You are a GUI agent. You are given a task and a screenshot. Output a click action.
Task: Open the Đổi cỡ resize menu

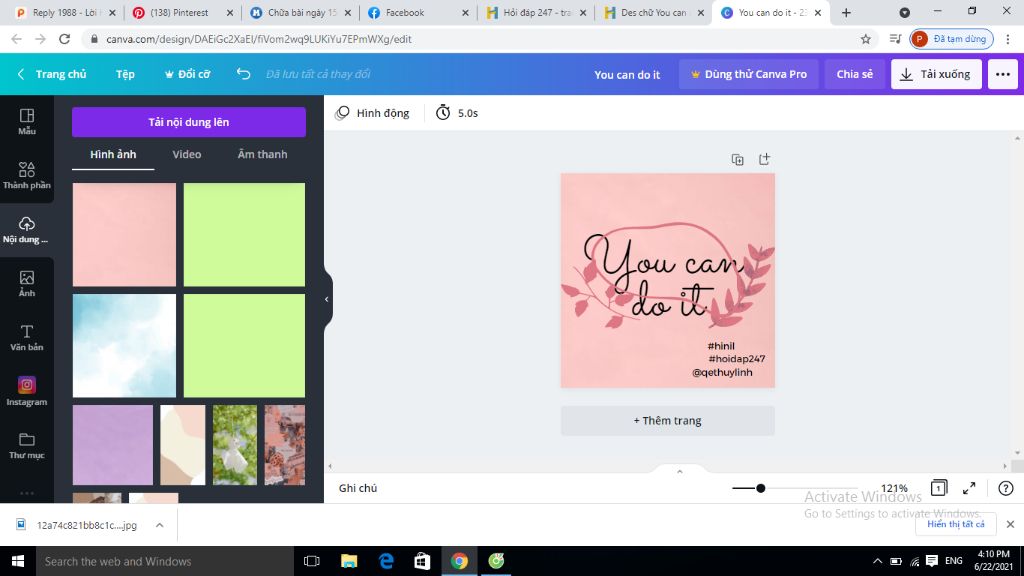point(187,74)
